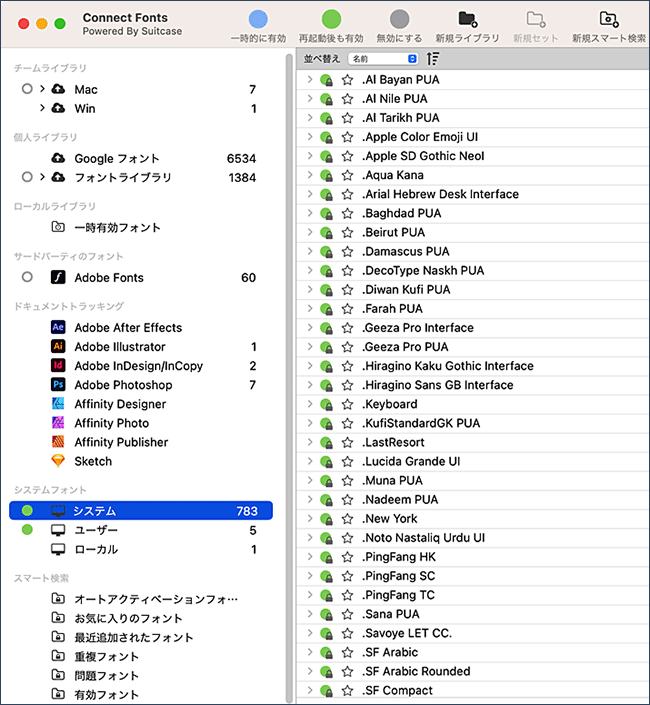This screenshot has width=650, height=705.
Task: Select Affinity Publisher in sidebar
Action: pyautogui.click(x=121, y=442)
